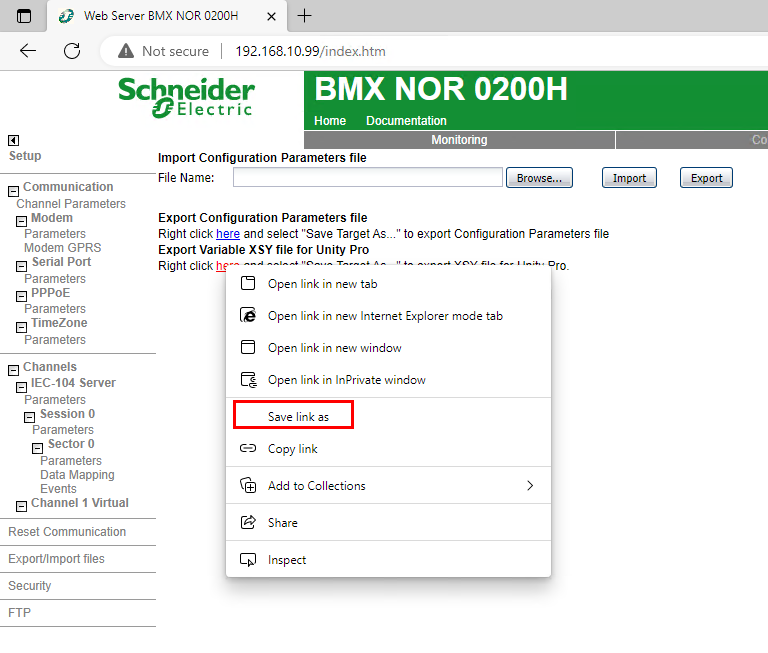Open Events under Sector 0
The height and width of the screenshot is (653, 768).
(58, 489)
